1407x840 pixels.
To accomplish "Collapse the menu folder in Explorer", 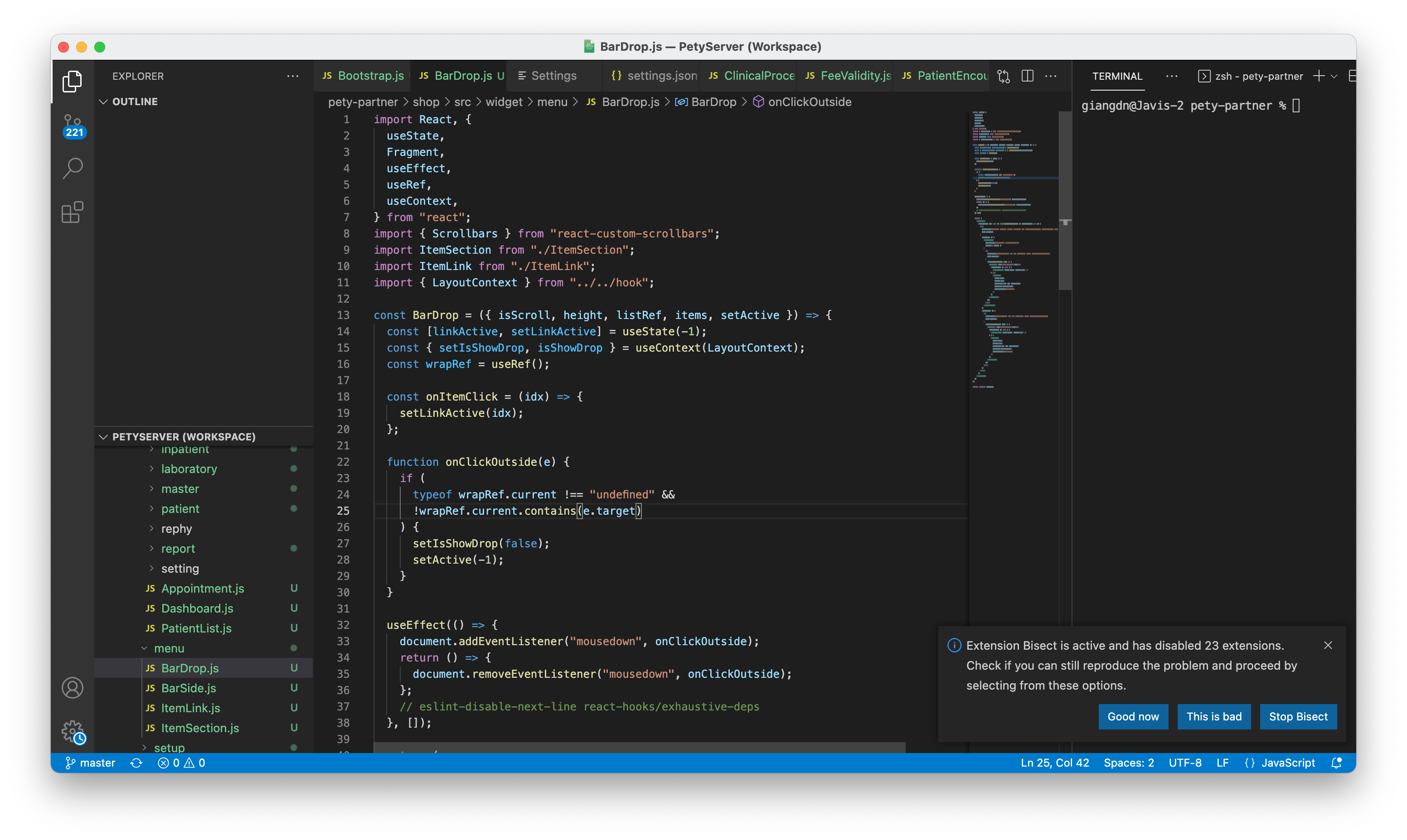I will (x=143, y=647).
